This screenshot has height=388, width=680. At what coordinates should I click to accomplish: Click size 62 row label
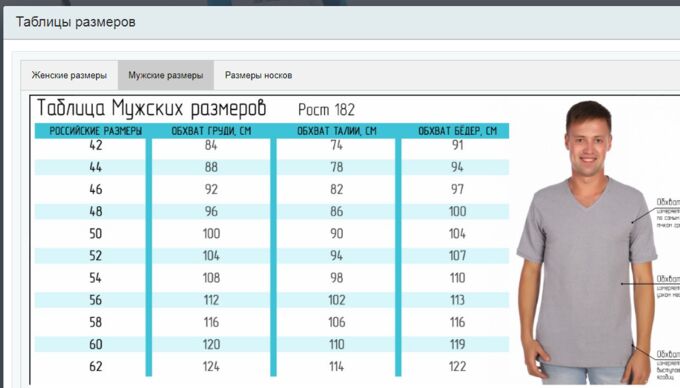point(96,366)
